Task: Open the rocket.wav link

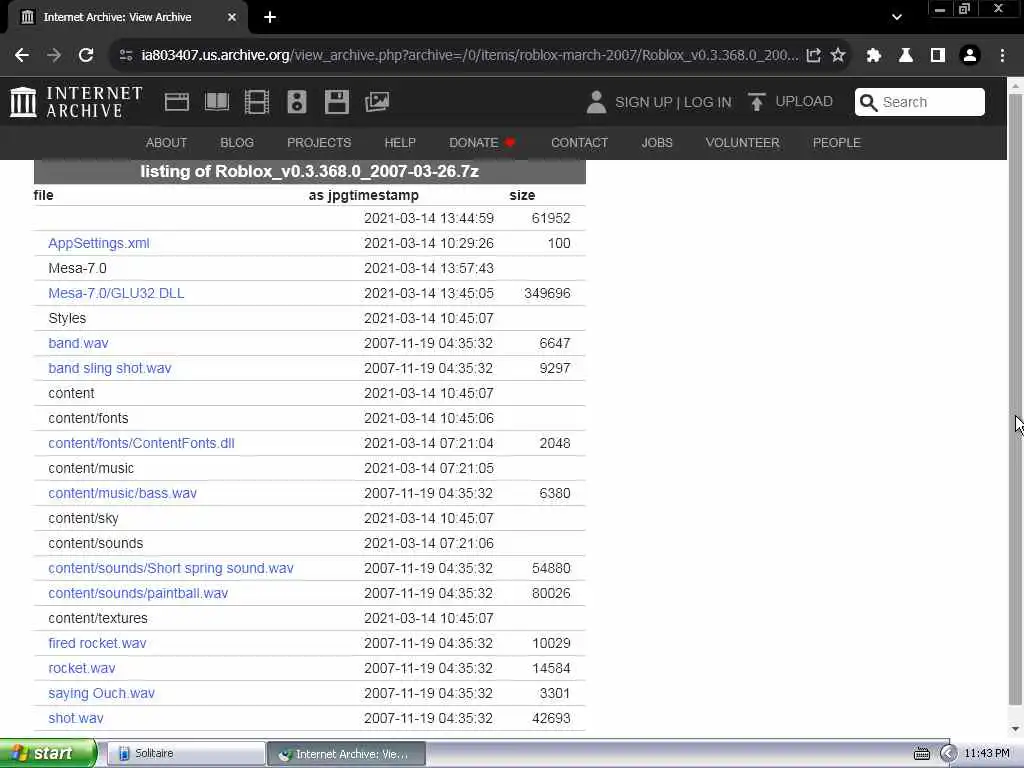Action: tap(82, 668)
